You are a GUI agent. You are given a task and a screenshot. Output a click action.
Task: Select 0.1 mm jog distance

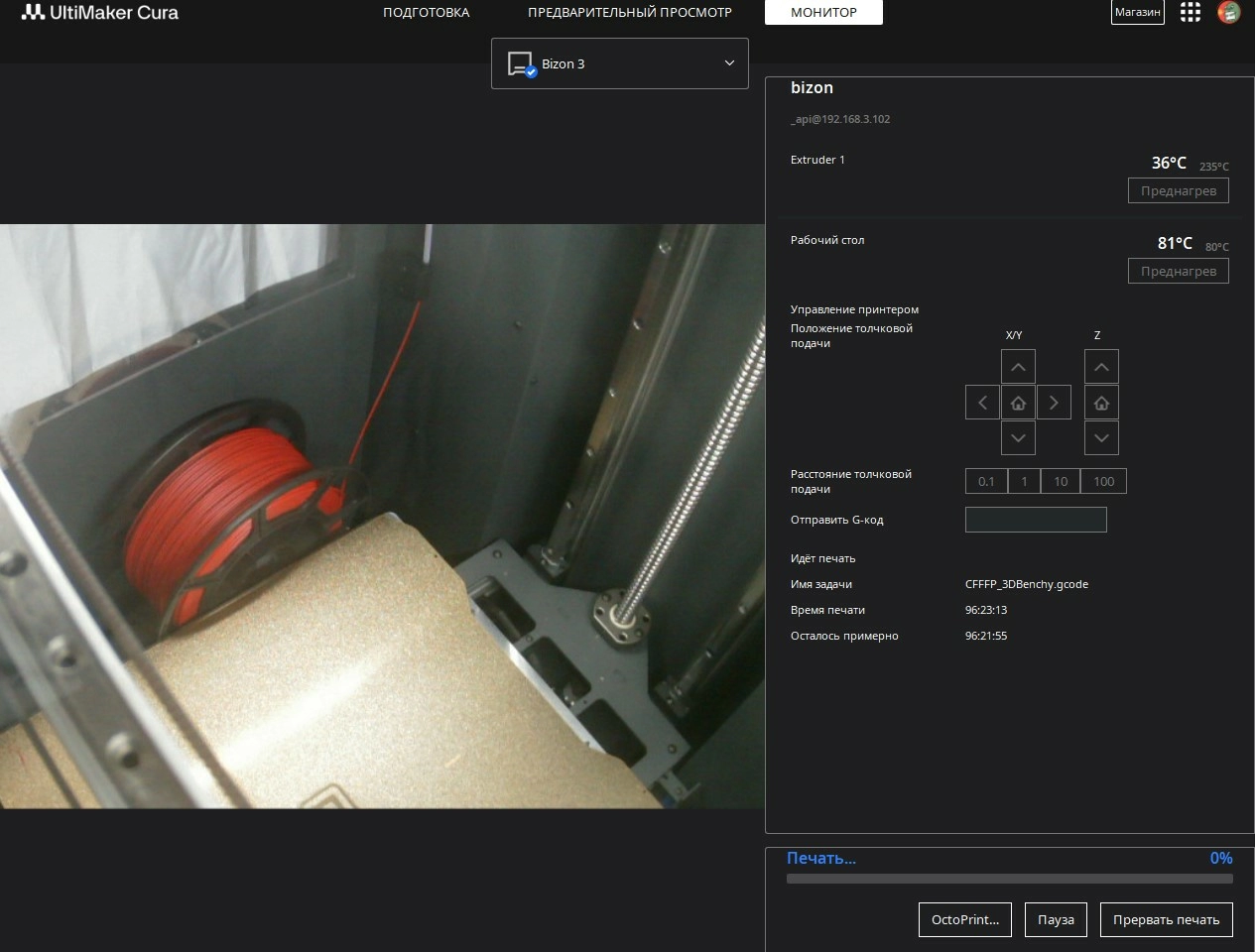point(985,481)
